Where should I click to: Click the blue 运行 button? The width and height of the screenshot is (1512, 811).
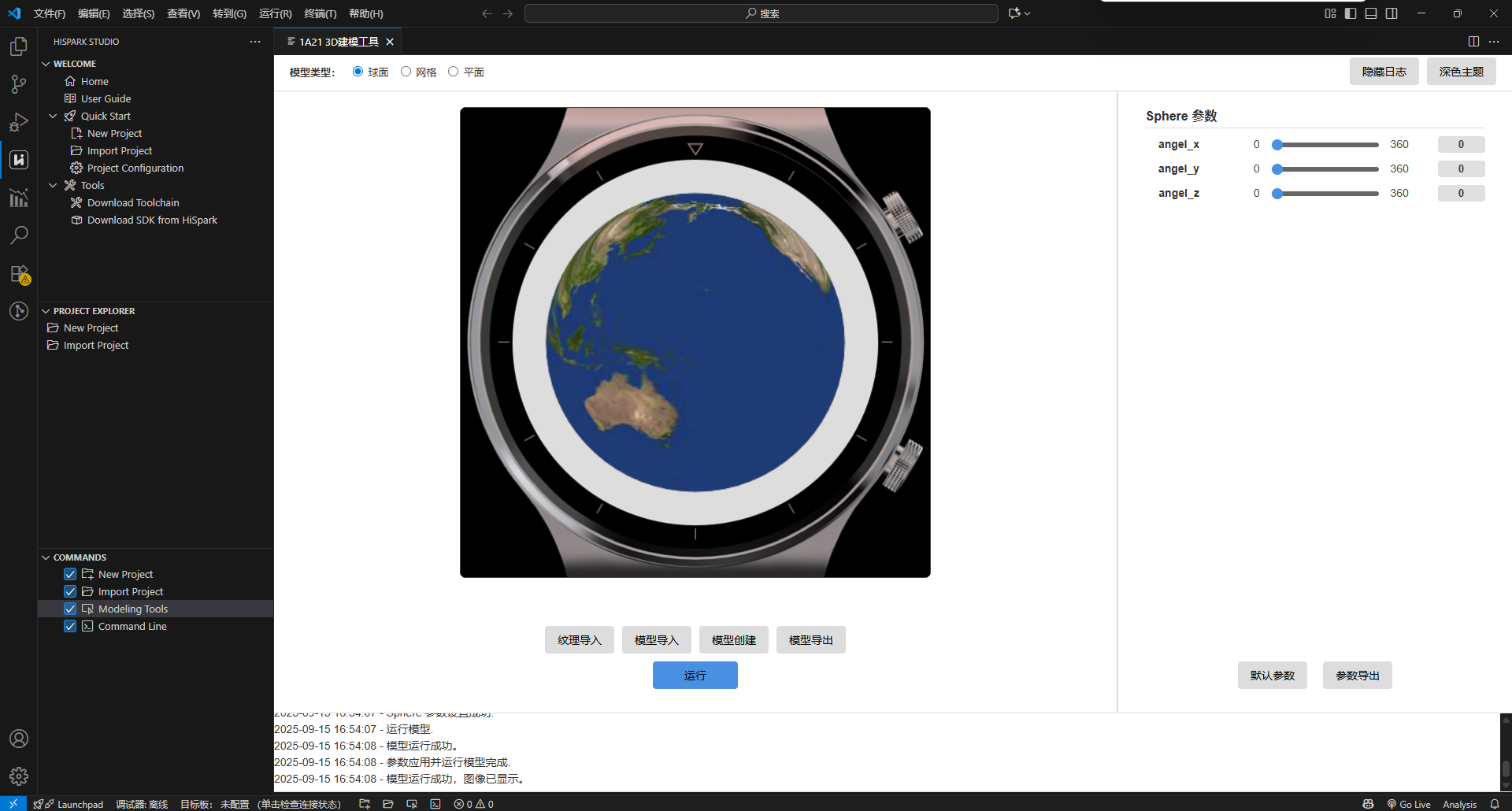point(695,676)
